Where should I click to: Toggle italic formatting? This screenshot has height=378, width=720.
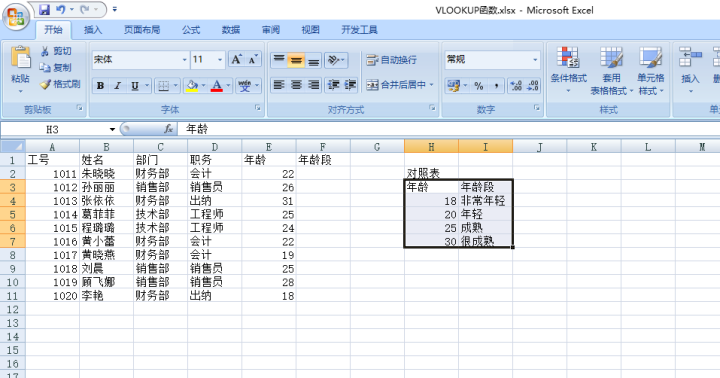117,86
